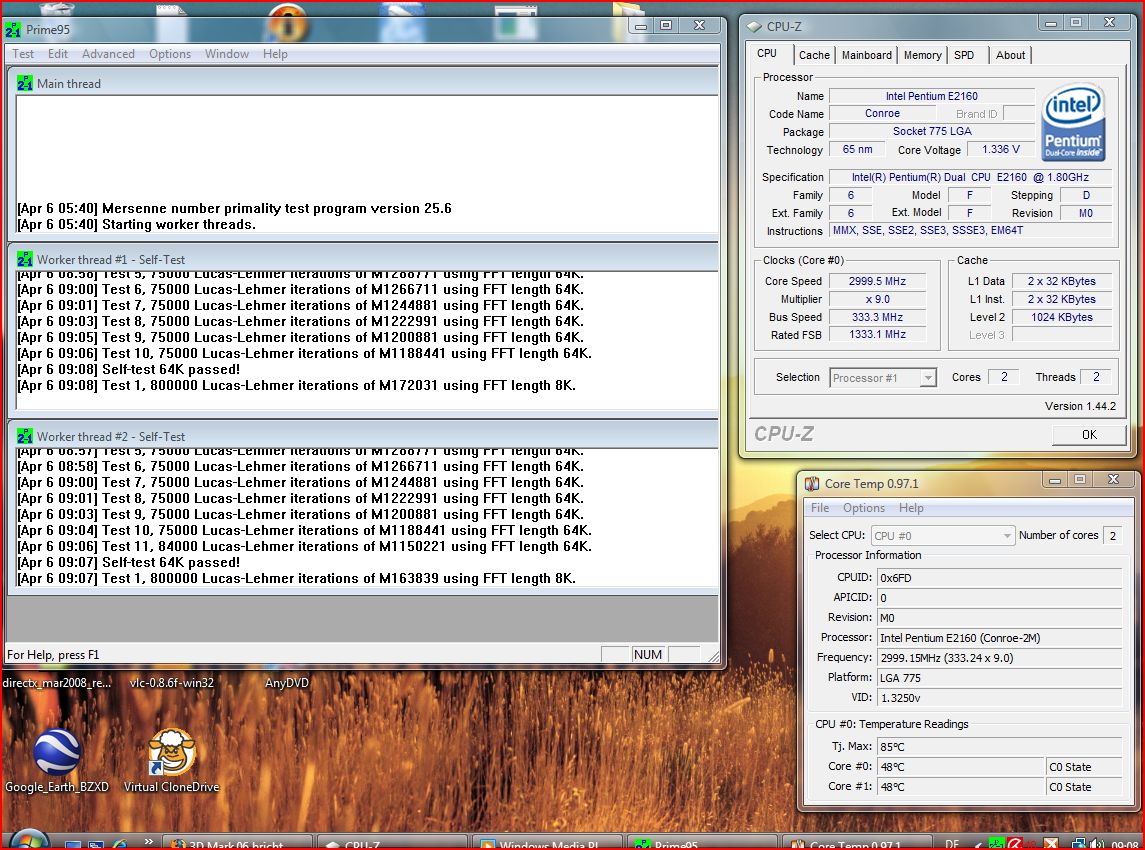Click the Package value Socket 775 LGA
Image resolution: width=1145 pixels, height=850 pixels.
(x=932, y=131)
